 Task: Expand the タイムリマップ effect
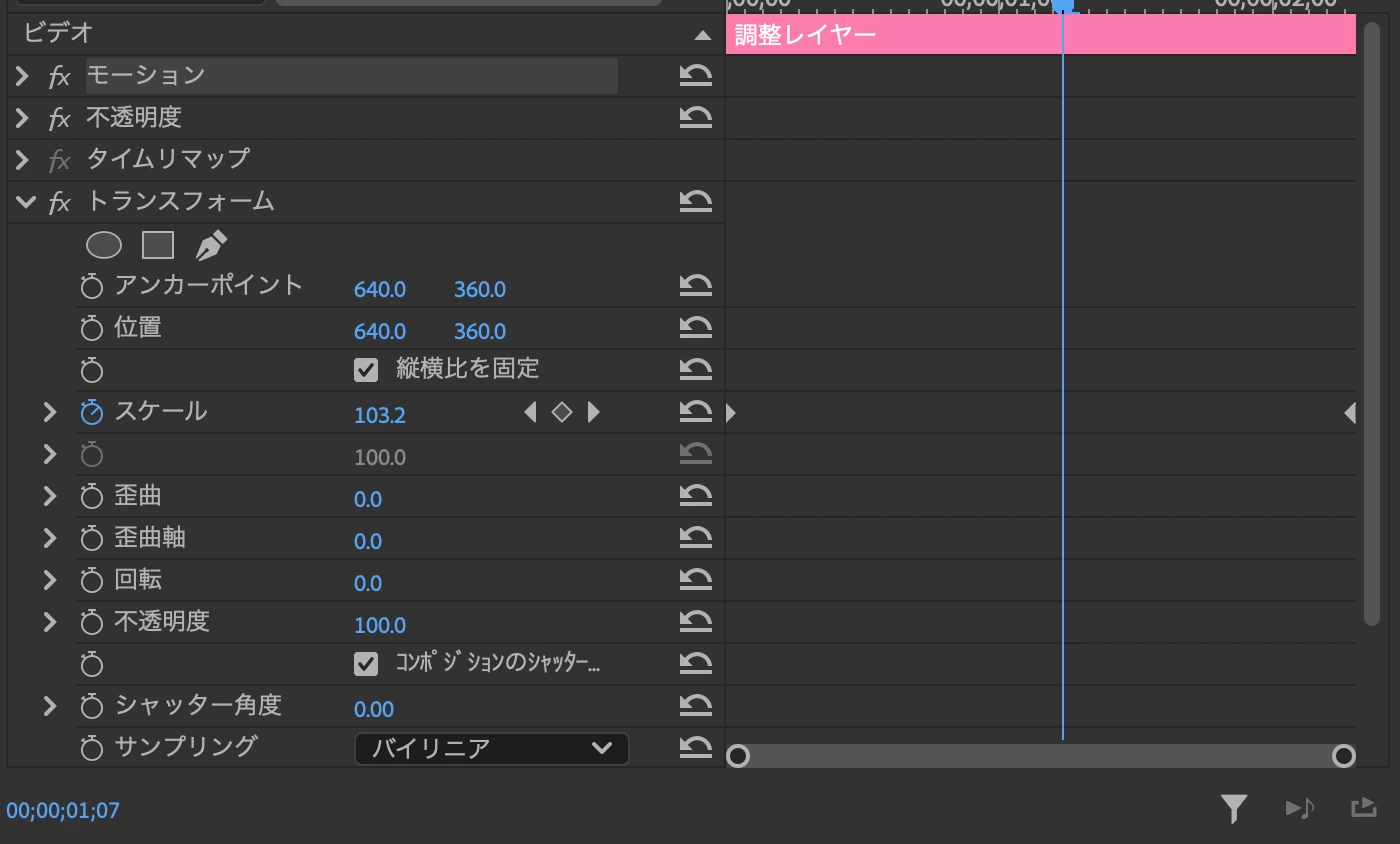point(22,160)
